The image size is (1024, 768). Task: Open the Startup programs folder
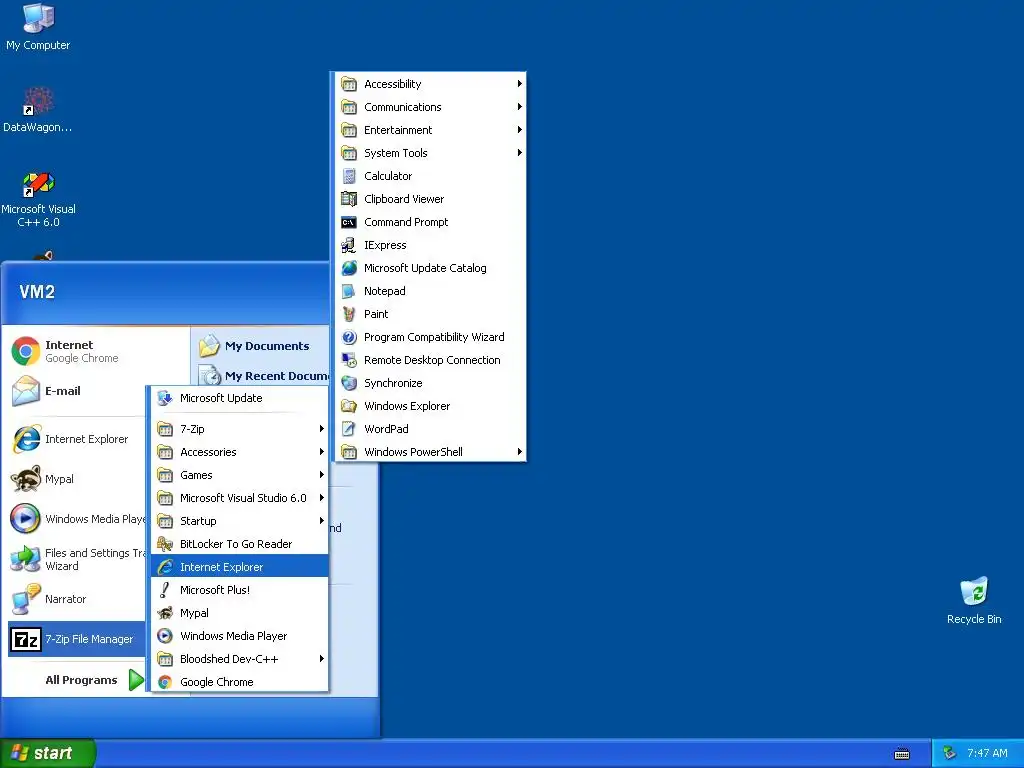point(240,520)
